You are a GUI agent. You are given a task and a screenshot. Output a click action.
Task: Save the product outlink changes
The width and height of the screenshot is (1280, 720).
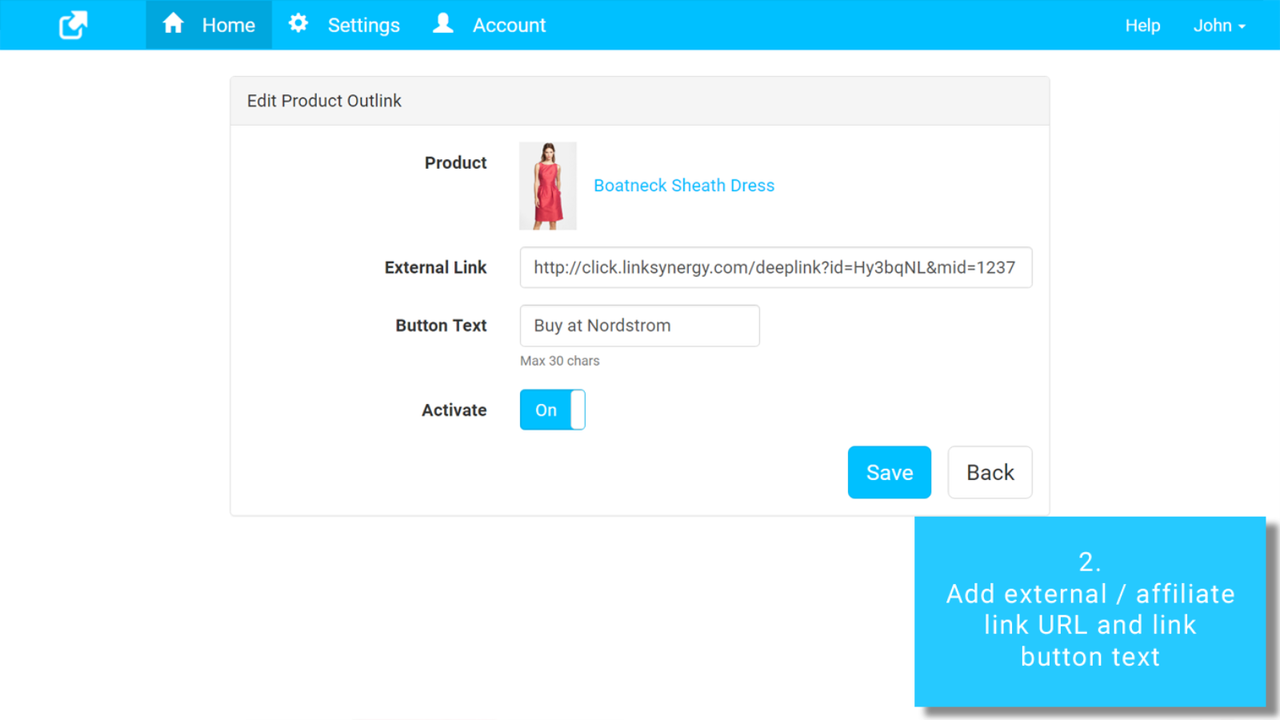(x=889, y=471)
